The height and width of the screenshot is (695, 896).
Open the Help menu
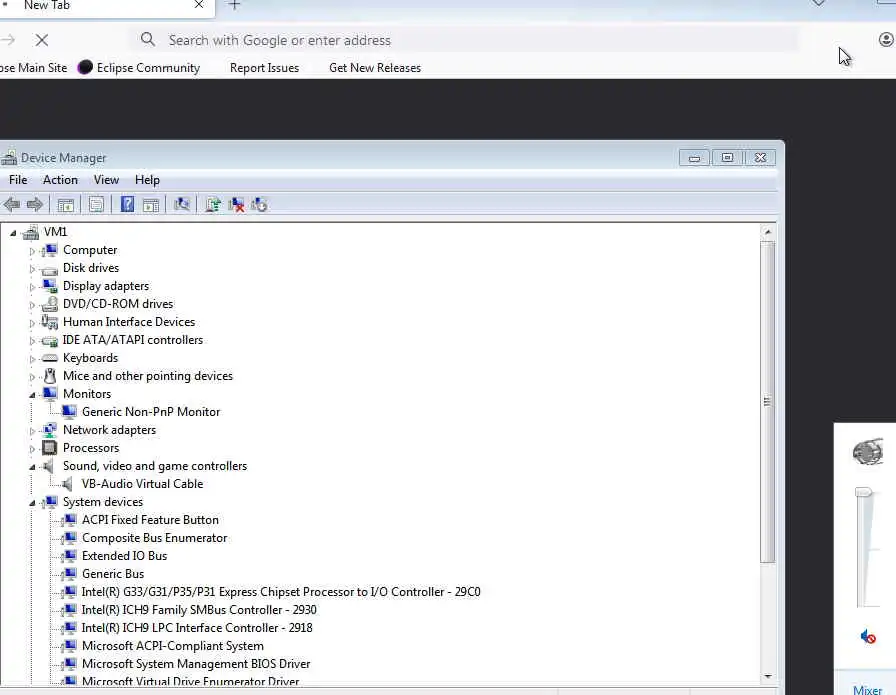tap(147, 180)
